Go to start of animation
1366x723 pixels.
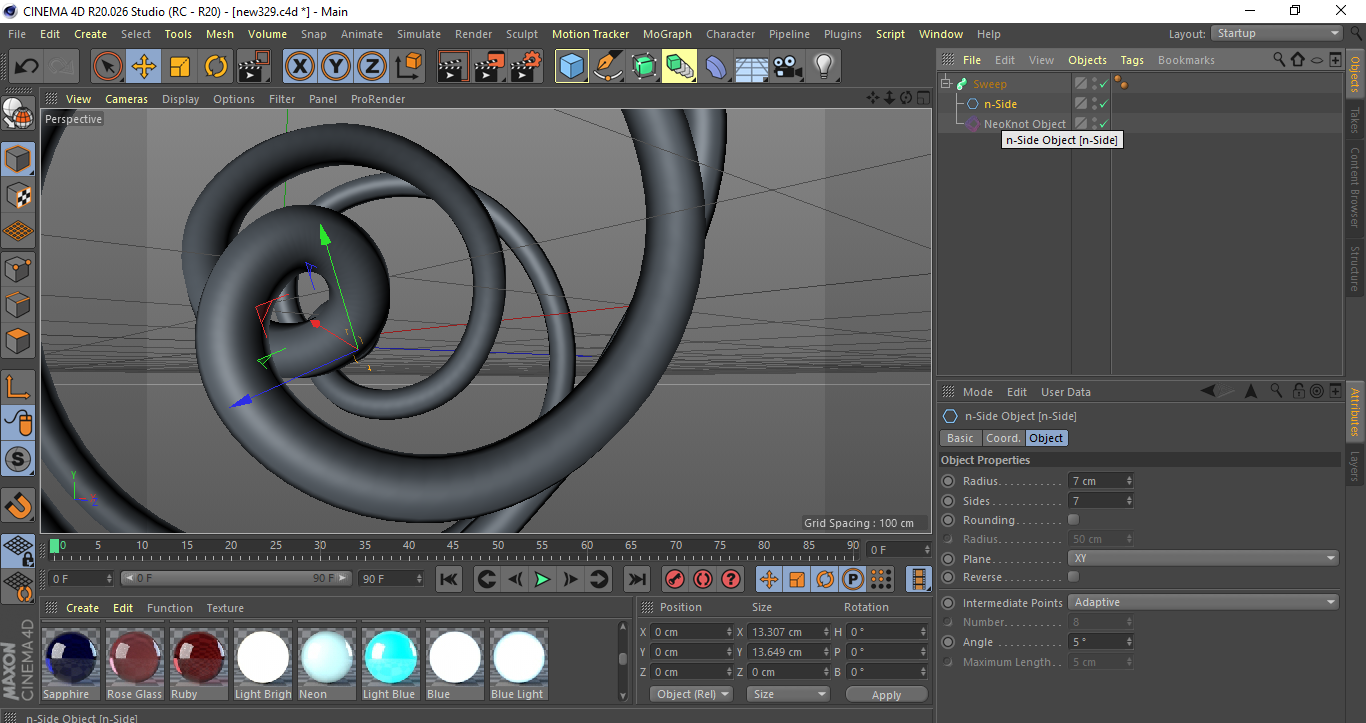coord(449,579)
